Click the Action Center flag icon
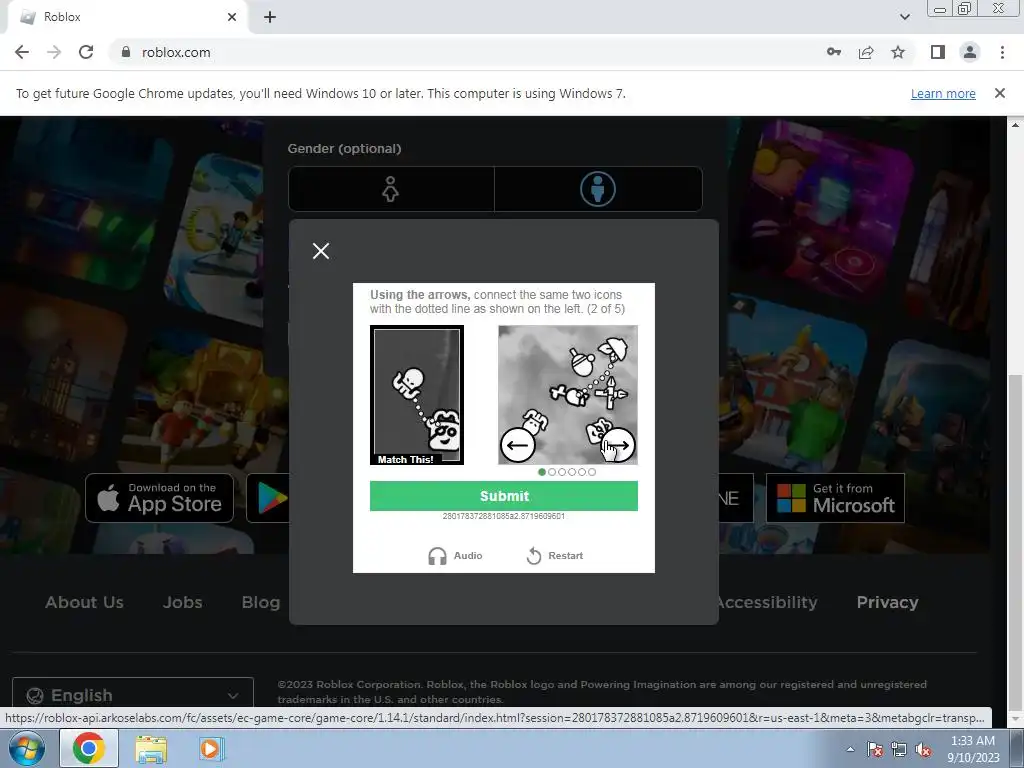This screenshot has height=768, width=1024. (875, 749)
